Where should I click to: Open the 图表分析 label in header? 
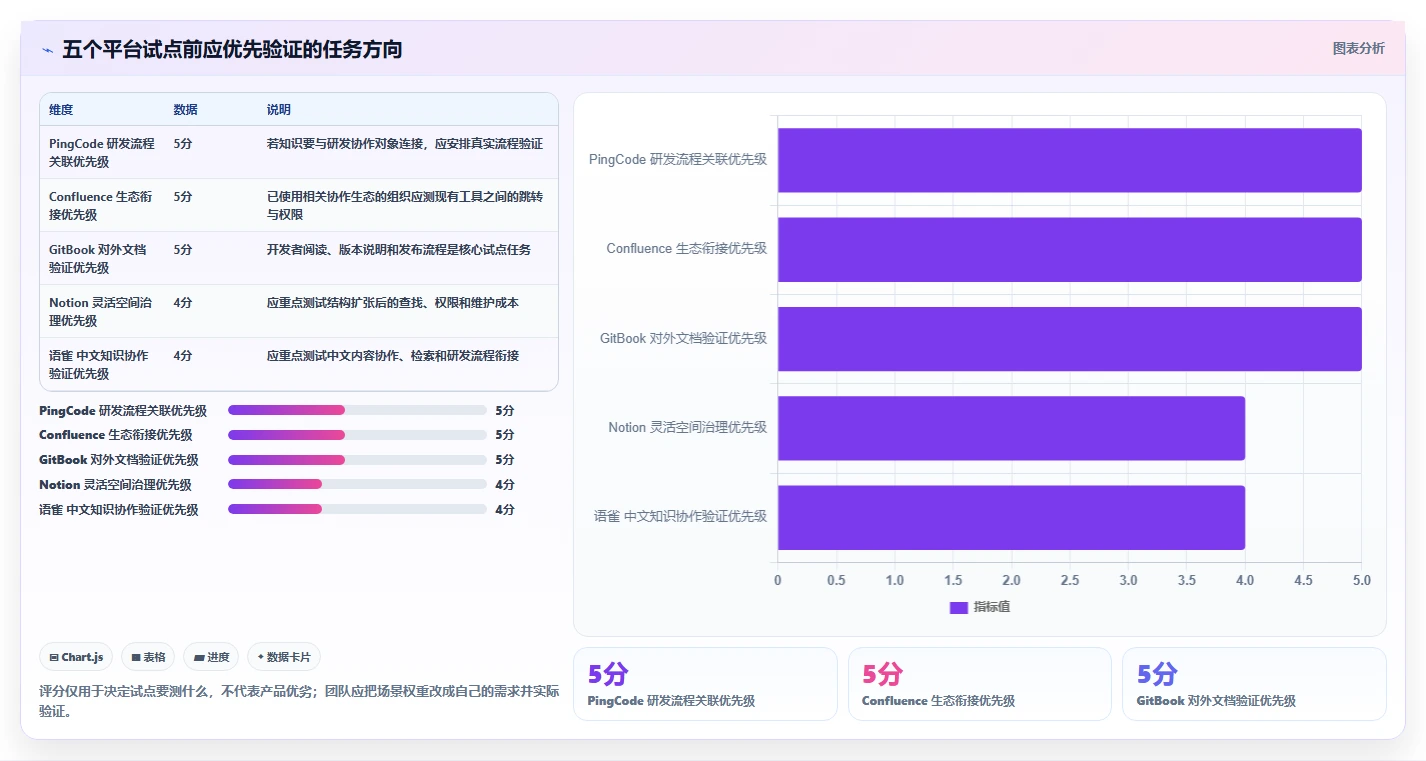[1358, 48]
